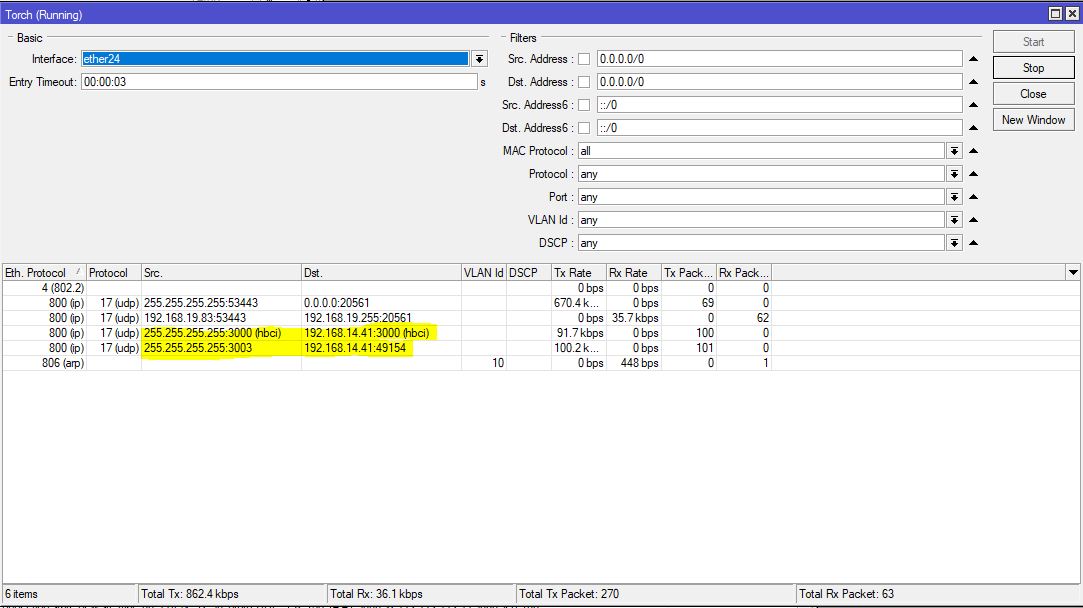
Task: Click the up arrow beside Src. Address filter
Action: point(973,58)
